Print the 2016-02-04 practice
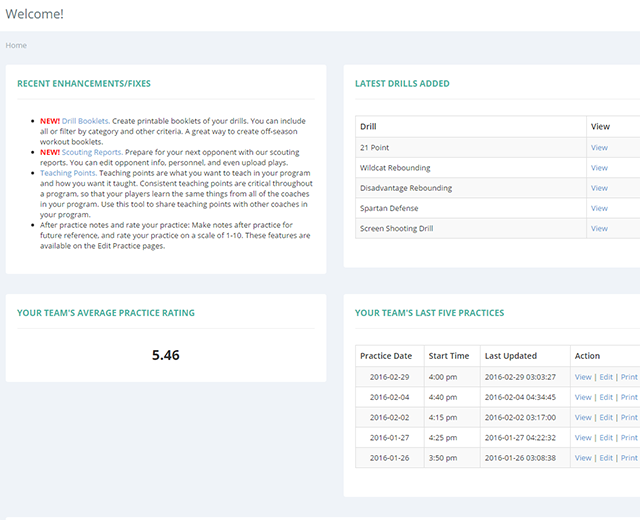Image resolution: width=640 pixels, height=520 pixels. click(629, 397)
